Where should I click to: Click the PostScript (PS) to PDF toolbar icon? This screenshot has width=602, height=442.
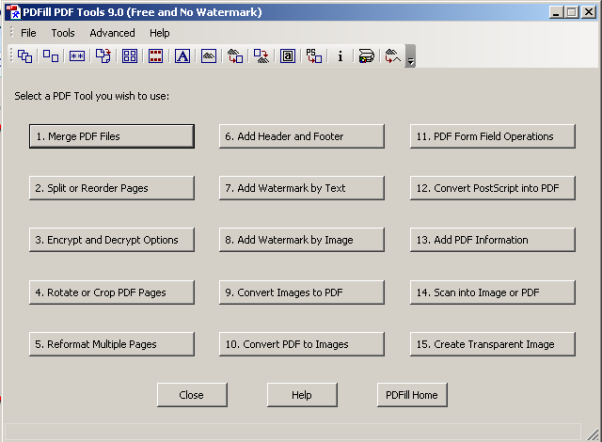click(314, 56)
